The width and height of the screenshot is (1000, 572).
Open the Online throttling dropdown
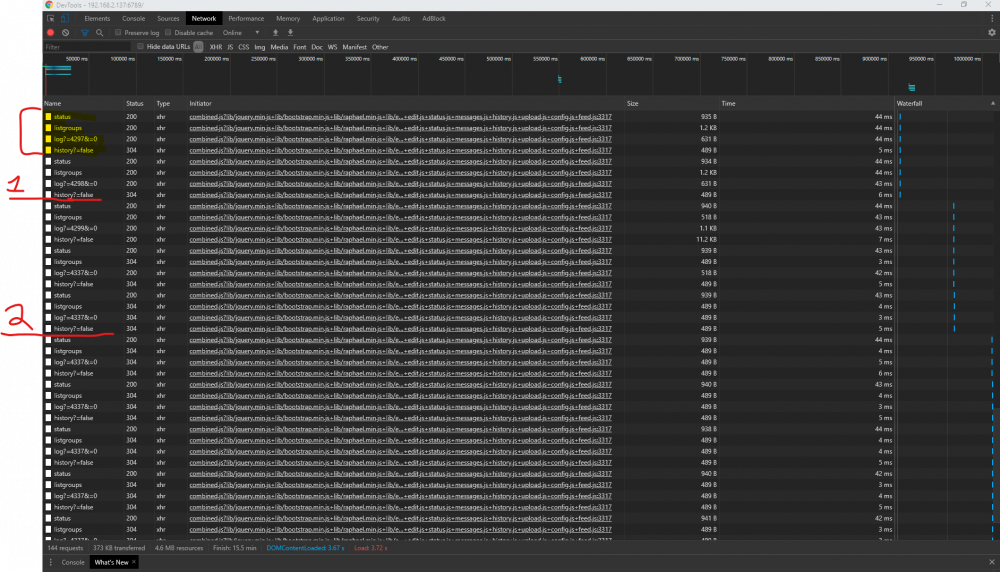click(x=241, y=33)
